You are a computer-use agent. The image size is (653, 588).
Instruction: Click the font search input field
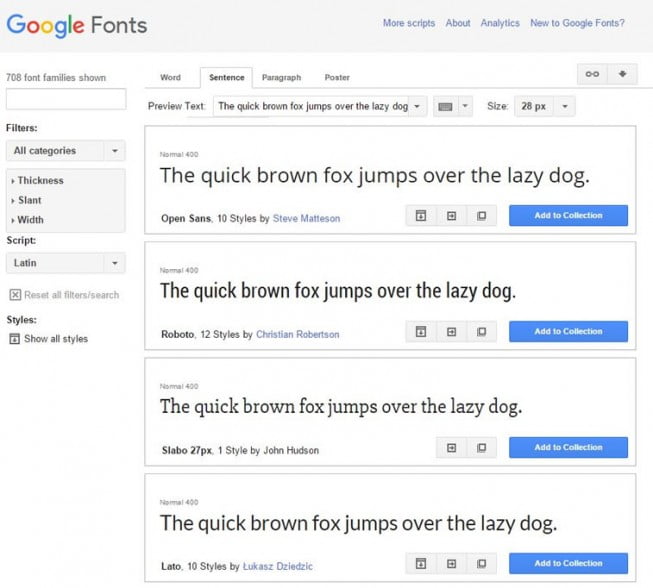(66, 99)
